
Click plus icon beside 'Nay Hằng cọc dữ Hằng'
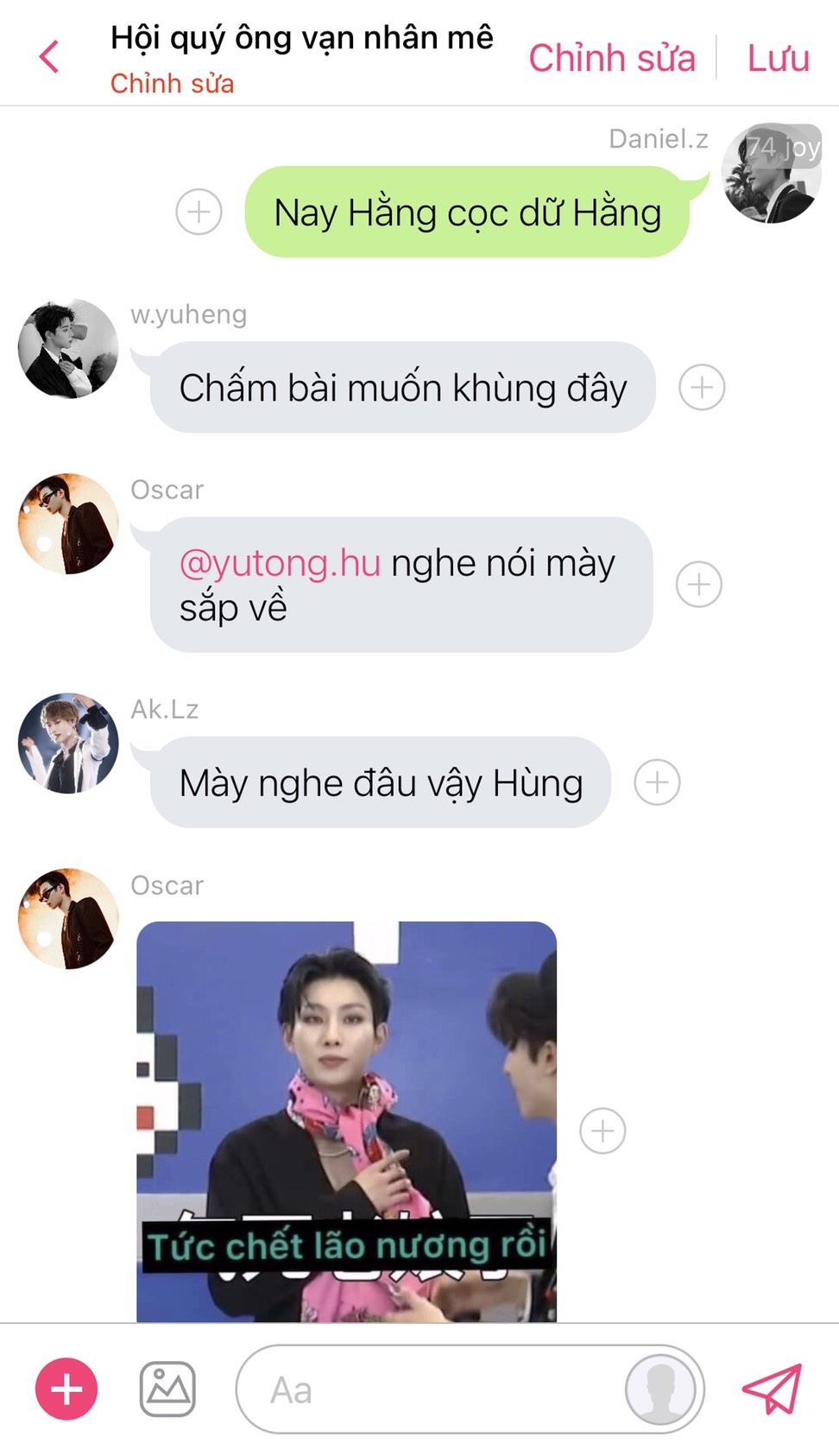tap(199, 212)
